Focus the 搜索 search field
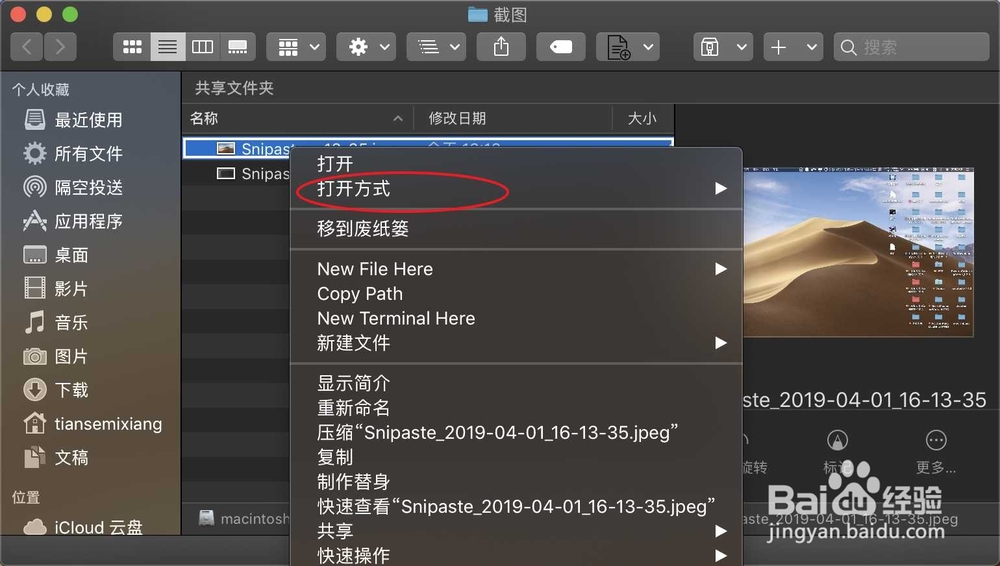Screen dimensions: 1000x566 pyautogui.click(x=911, y=47)
